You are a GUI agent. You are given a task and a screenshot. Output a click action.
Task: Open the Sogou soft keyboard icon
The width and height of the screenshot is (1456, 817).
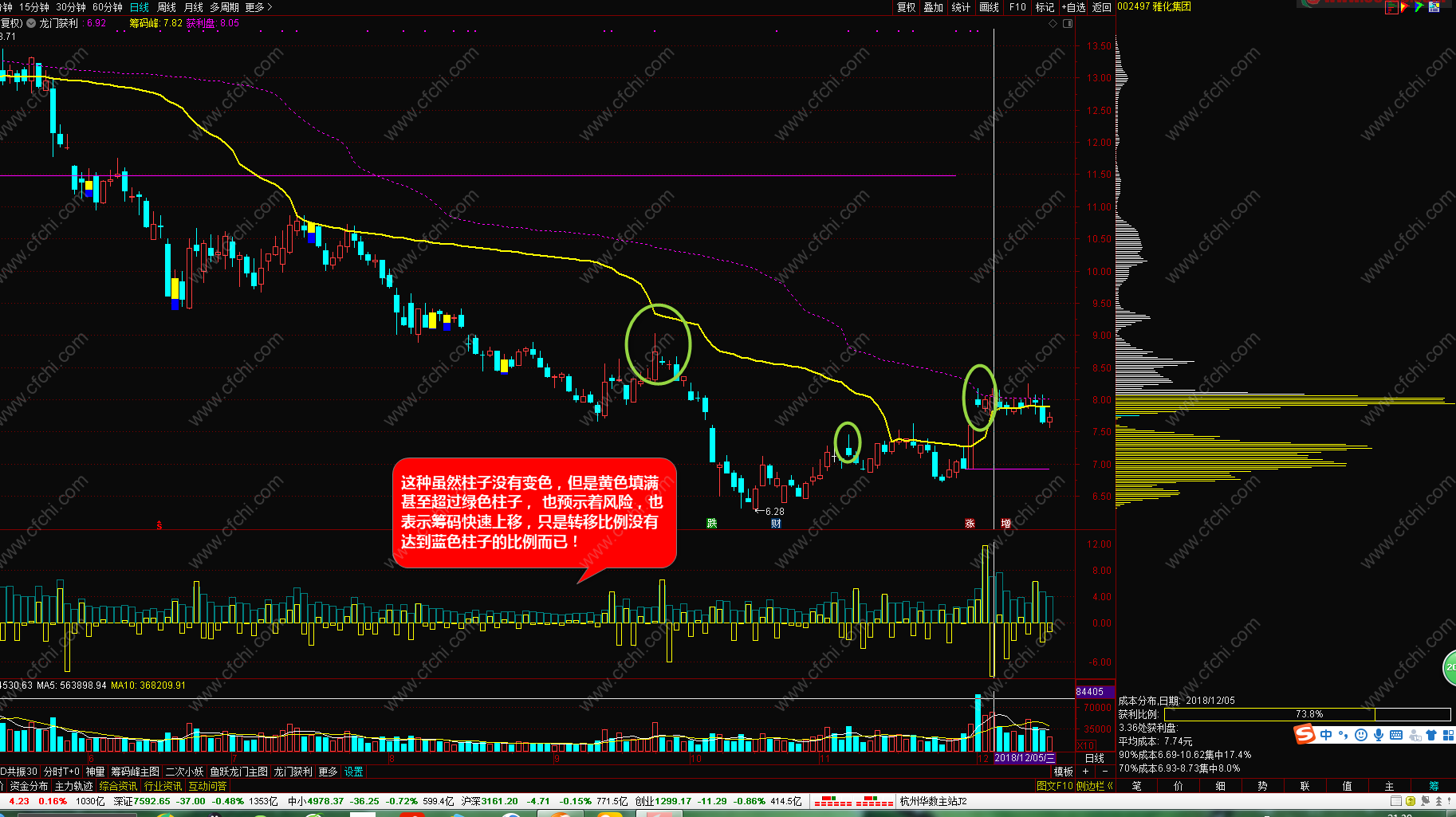coord(1396,735)
